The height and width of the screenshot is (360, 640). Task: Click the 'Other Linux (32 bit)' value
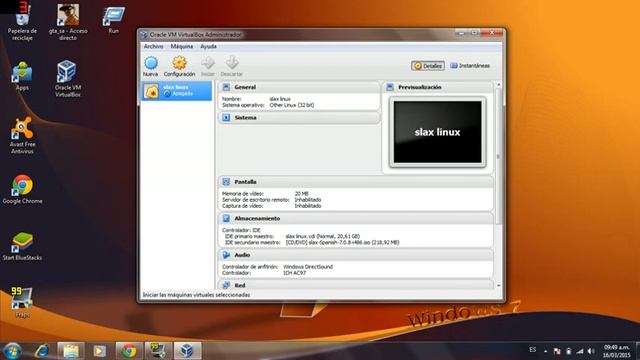tap(292, 105)
